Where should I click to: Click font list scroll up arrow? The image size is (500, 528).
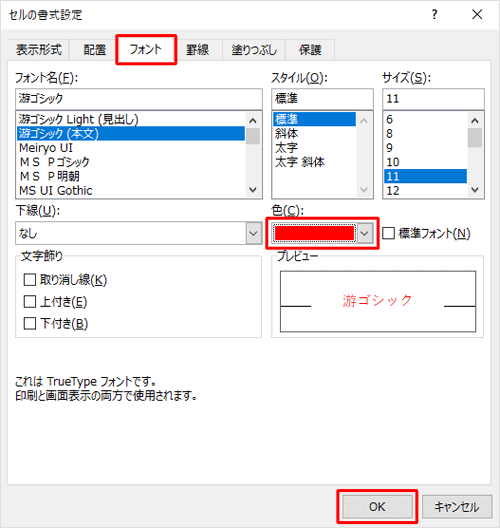tap(253, 120)
